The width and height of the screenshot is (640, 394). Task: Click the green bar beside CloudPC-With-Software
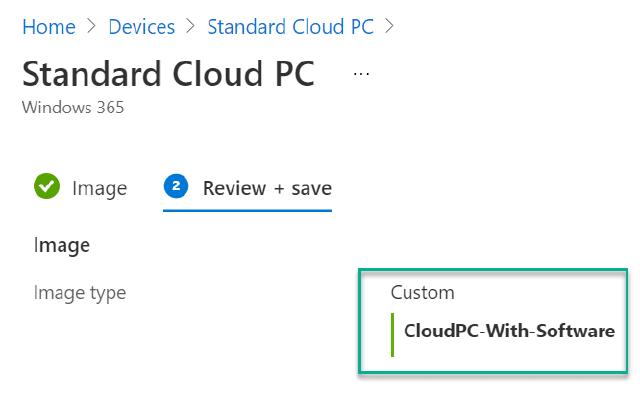[393, 335]
